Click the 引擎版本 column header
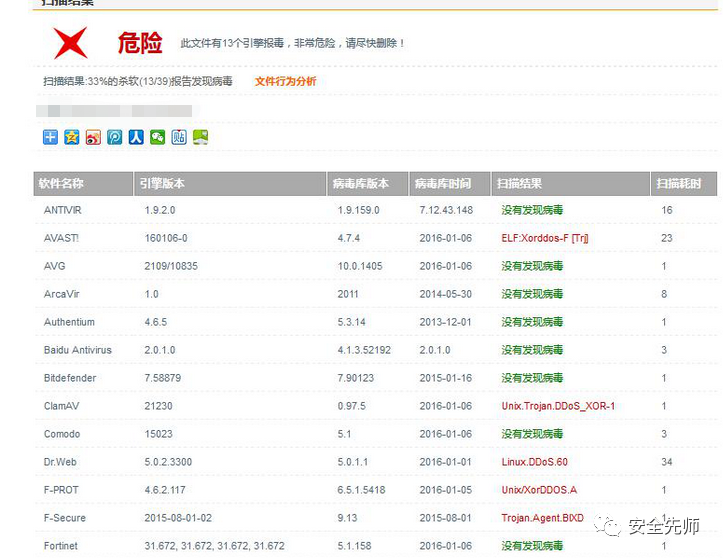This screenshot has width=723, height=558. coord(230,184)
